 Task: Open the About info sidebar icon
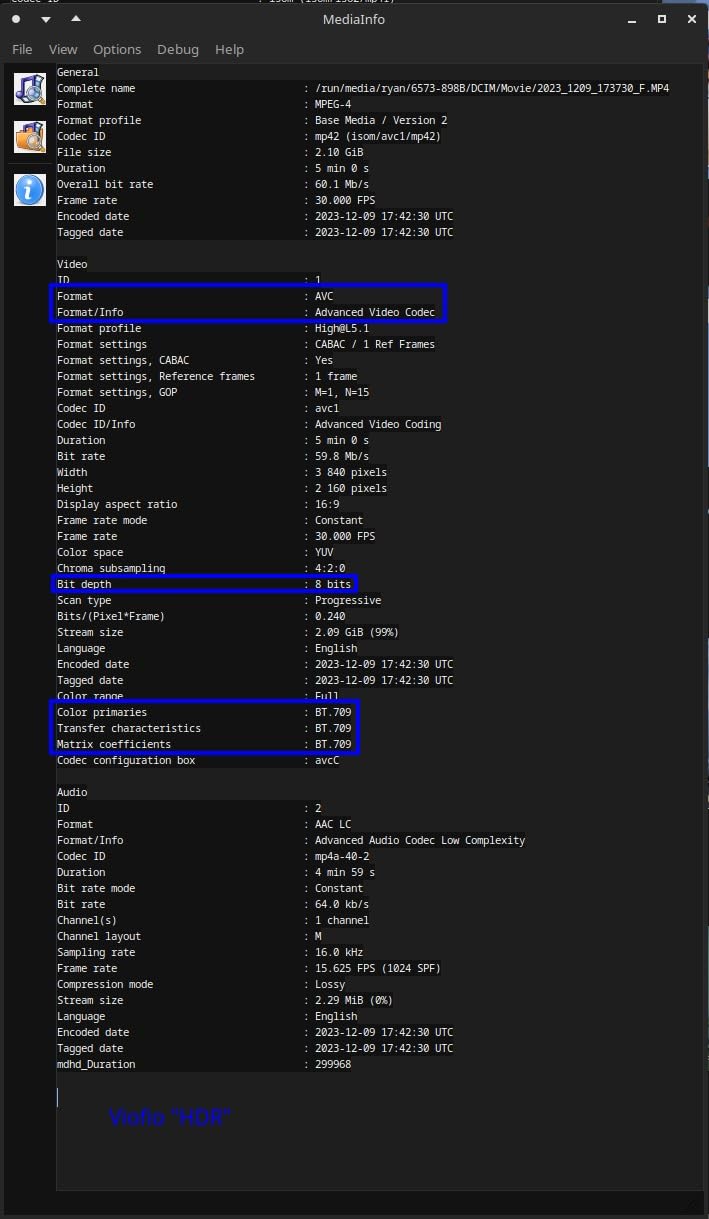(30, 189)
